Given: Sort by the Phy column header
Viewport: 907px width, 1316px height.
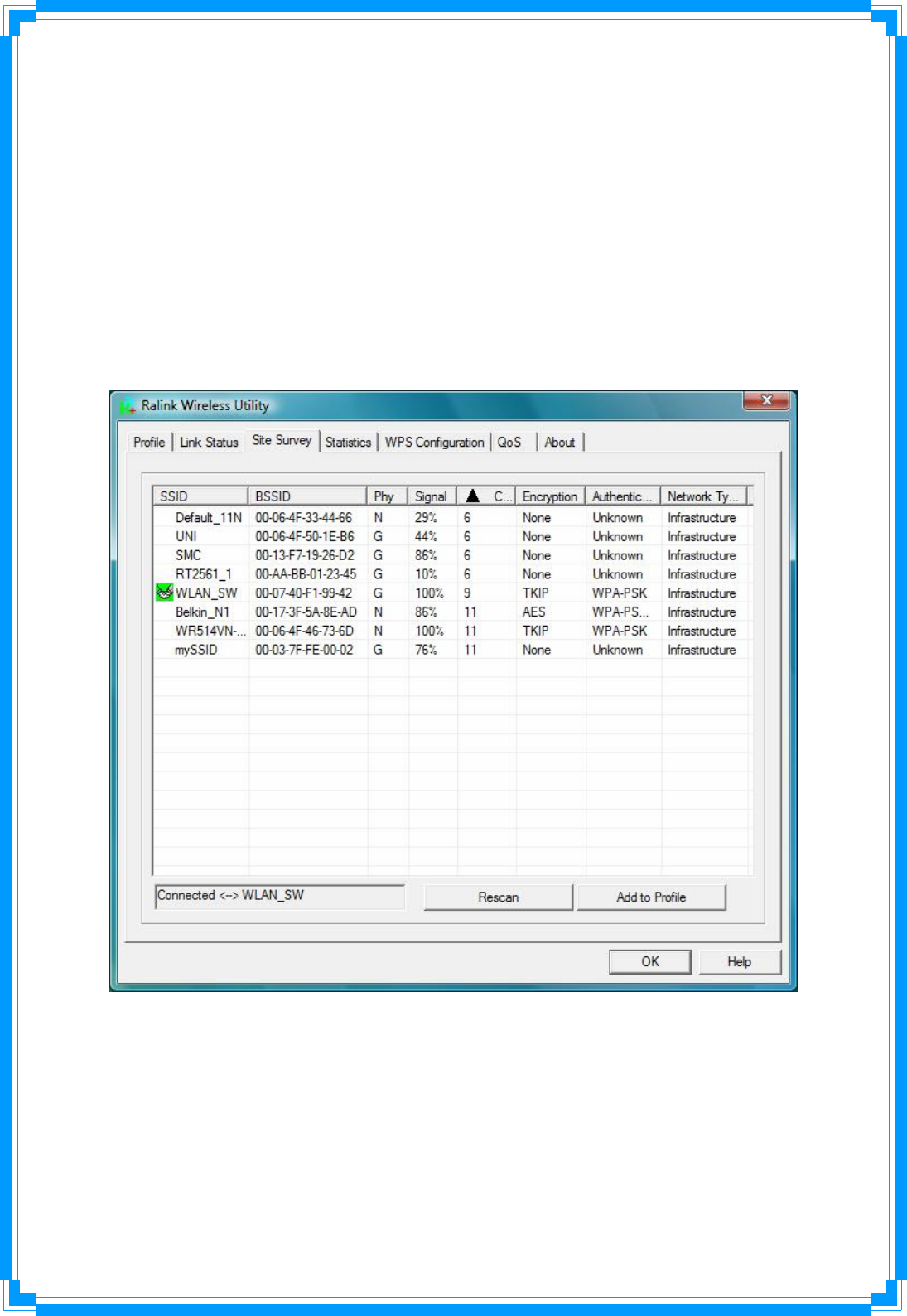Looking at the screenshot, I should click(x=387, y=496).
